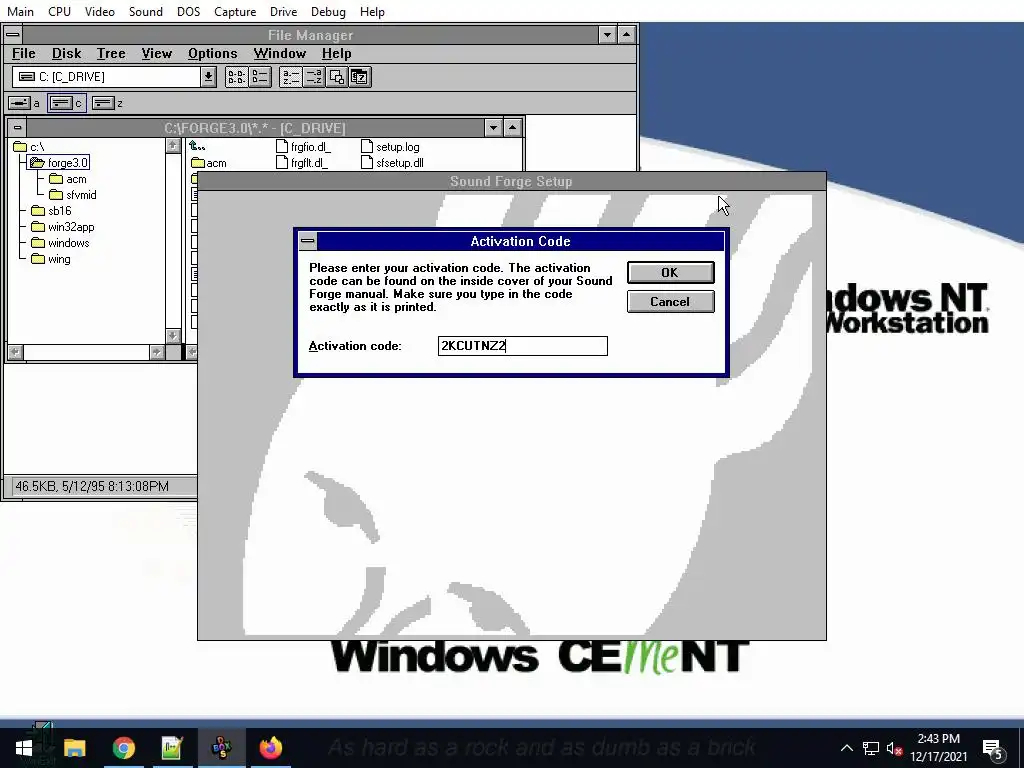Image resolution: width=1024 pixels, height=768 pixels.
Task: Select windows folder in tree
Action: point(60,243)
